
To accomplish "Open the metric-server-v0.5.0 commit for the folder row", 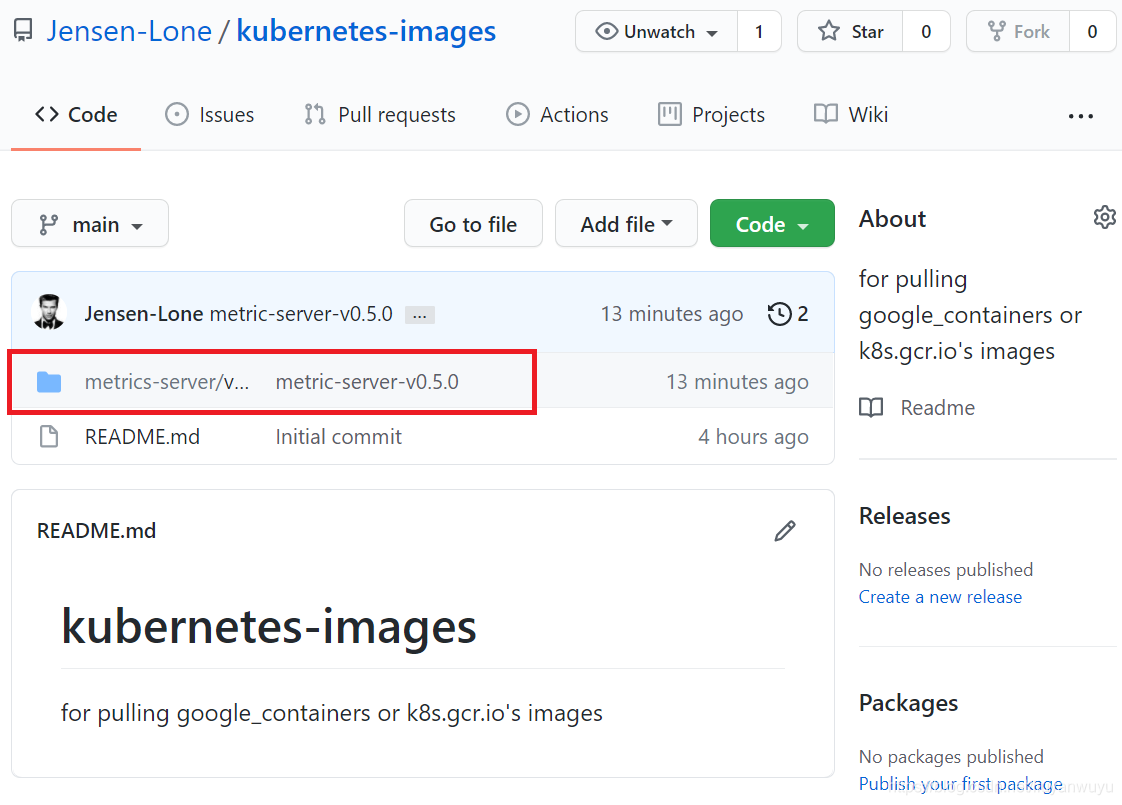I will pyautogui.click(x=367, y=382).
